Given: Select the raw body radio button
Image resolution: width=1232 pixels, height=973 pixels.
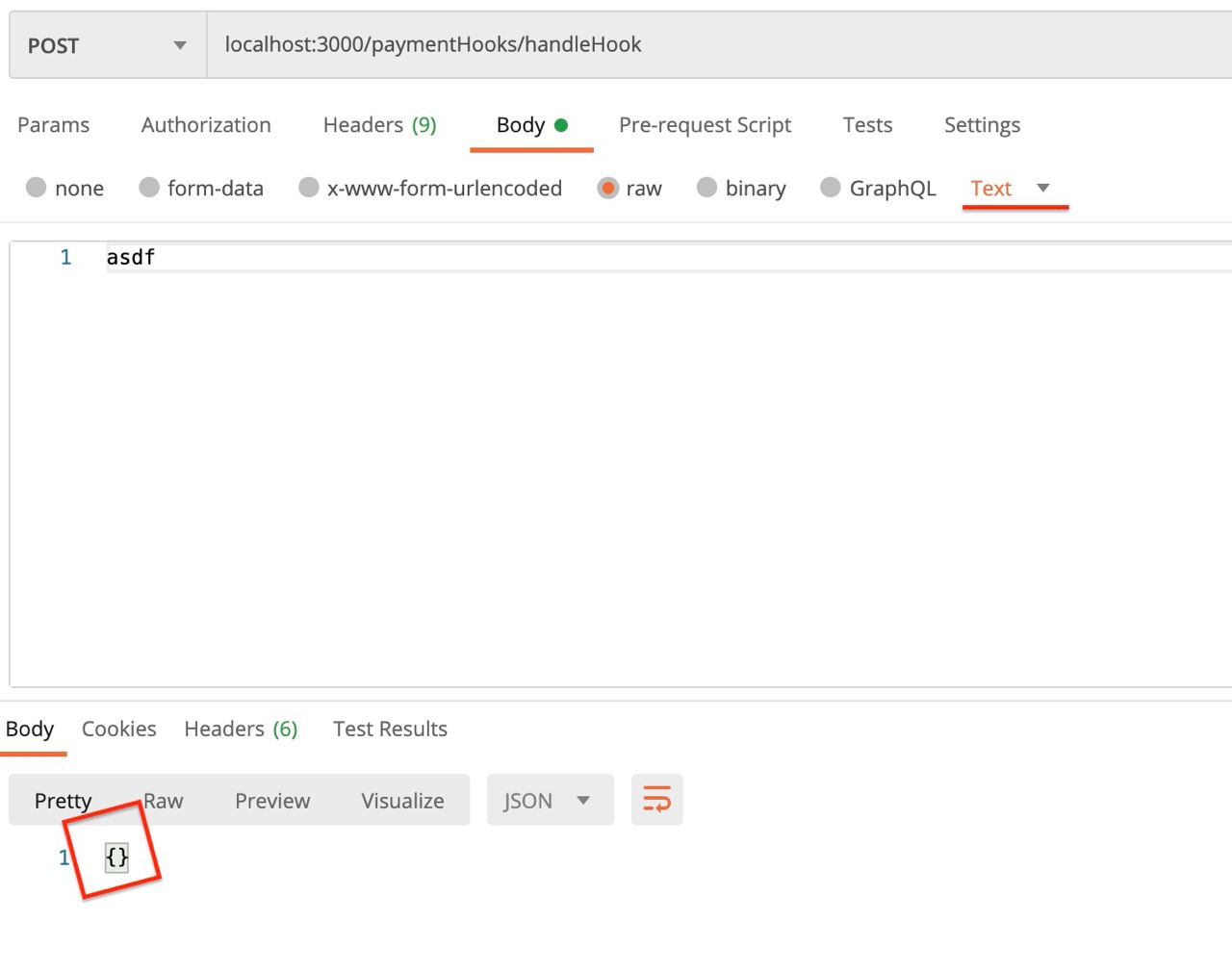Looking at the screenshot, I should tap(608, 188).
